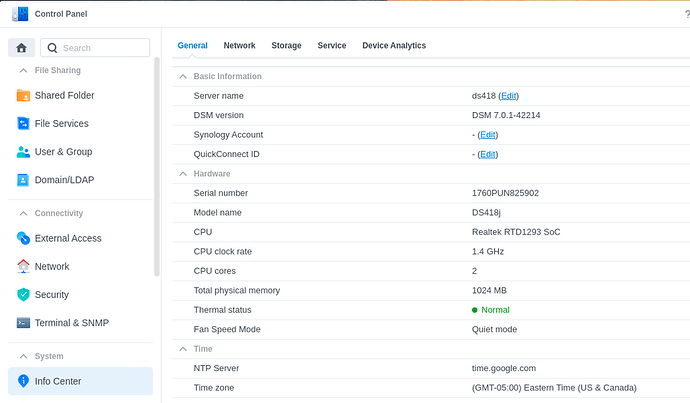The width and height of the screenshot is (690, 403).
Task: Collapse the Basic Information section
Action: (183, 77)
